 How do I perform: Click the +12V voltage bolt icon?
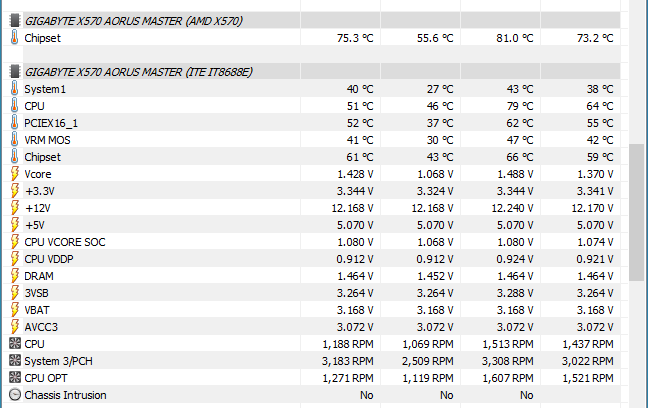click(x=14, y=208)
